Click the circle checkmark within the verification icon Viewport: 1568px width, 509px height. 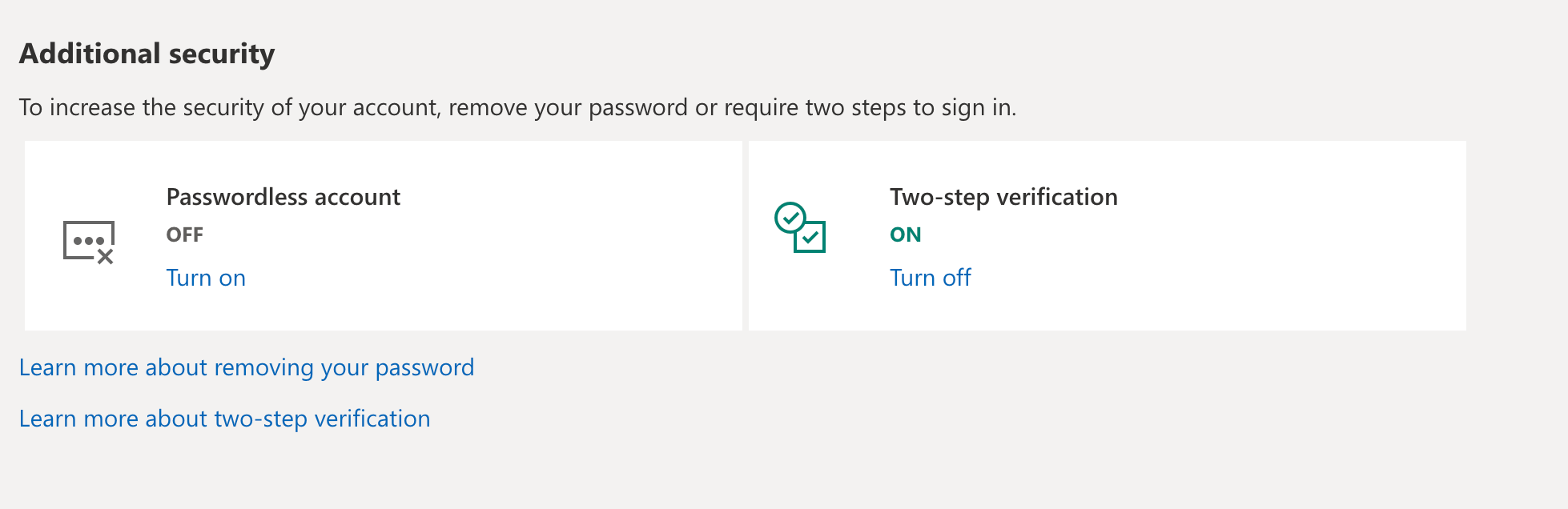tap(790, 218)
